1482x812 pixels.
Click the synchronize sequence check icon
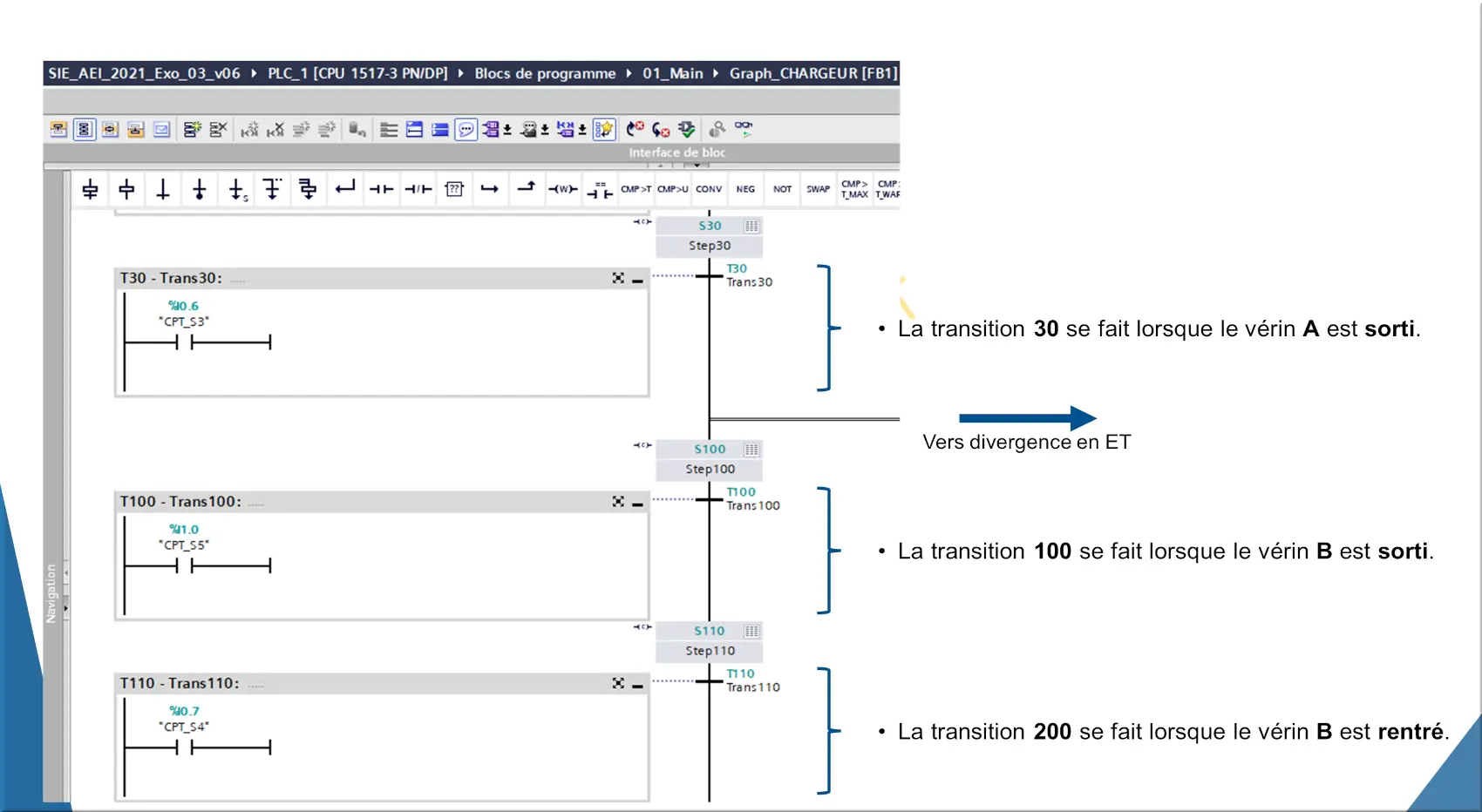coord(687,130)
